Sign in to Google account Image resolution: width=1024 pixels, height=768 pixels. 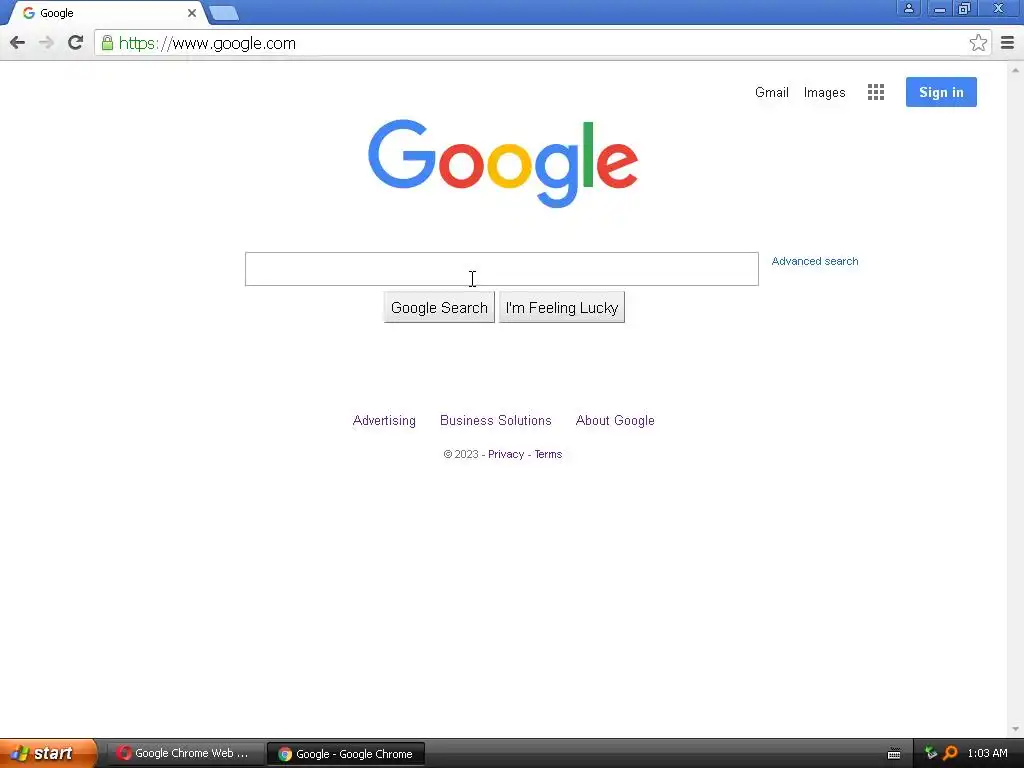941,92
